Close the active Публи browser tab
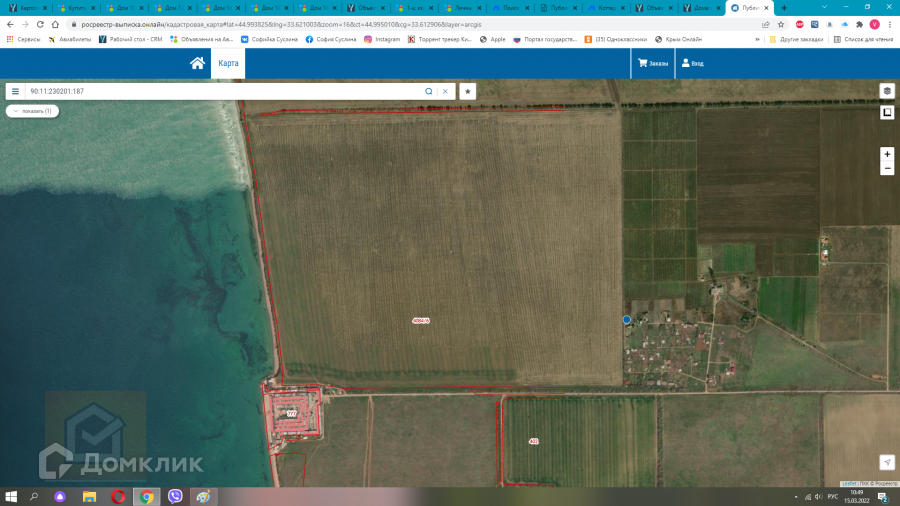This screenshot has width=900, height=506. [766, 8]
